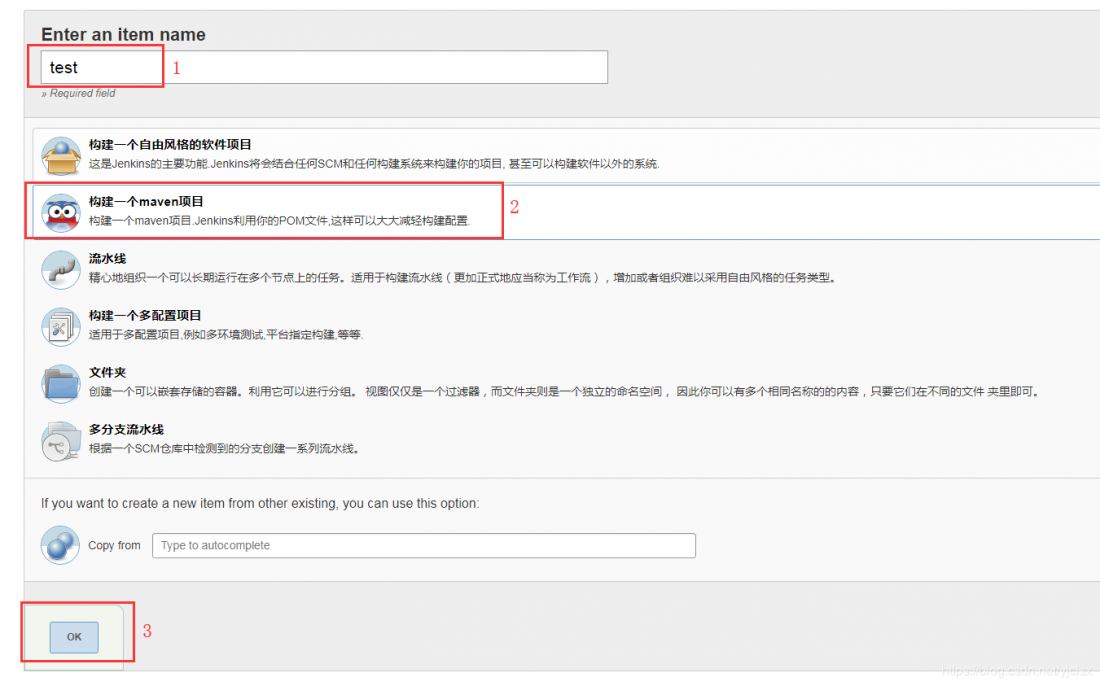Click the freestyle project description text
The width and height of the screenshot is (1100, 686).
374,163
